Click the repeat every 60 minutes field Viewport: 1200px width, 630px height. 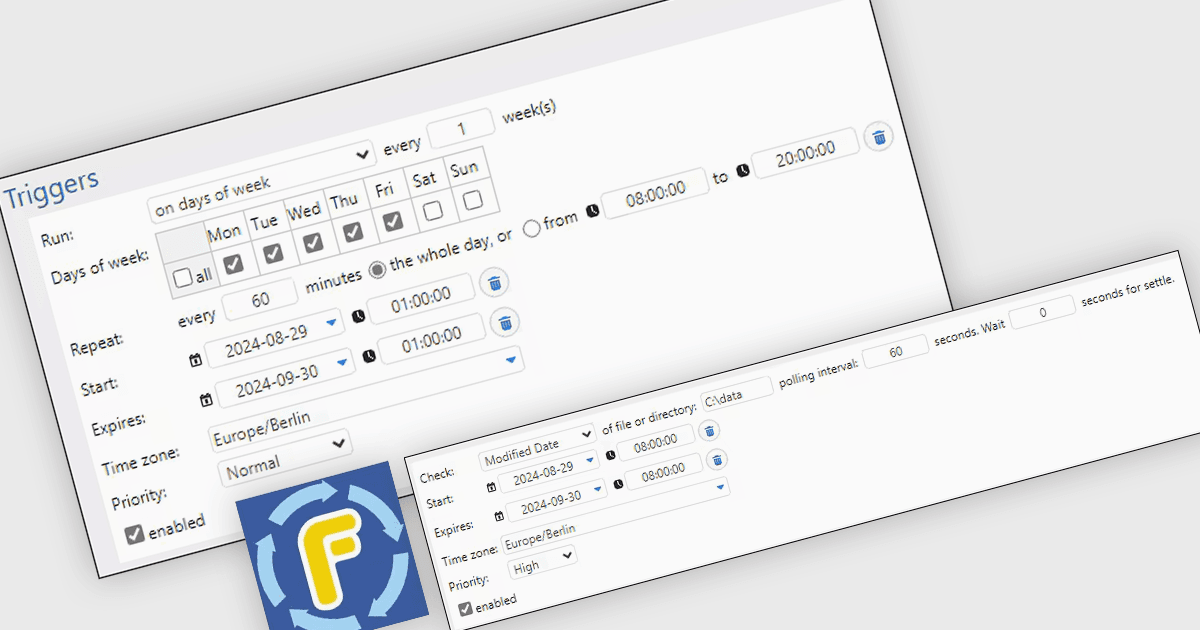[x=260, y=300]
